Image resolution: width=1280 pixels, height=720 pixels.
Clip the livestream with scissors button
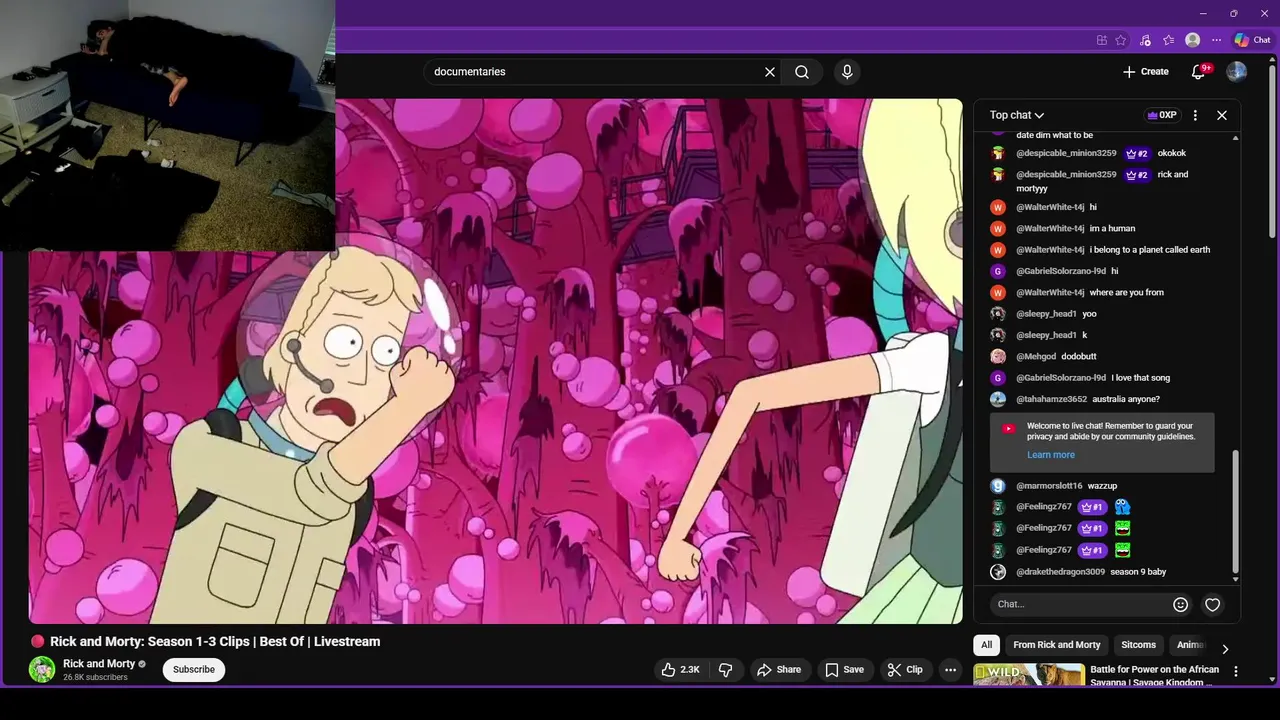click(x=905, y=670)
